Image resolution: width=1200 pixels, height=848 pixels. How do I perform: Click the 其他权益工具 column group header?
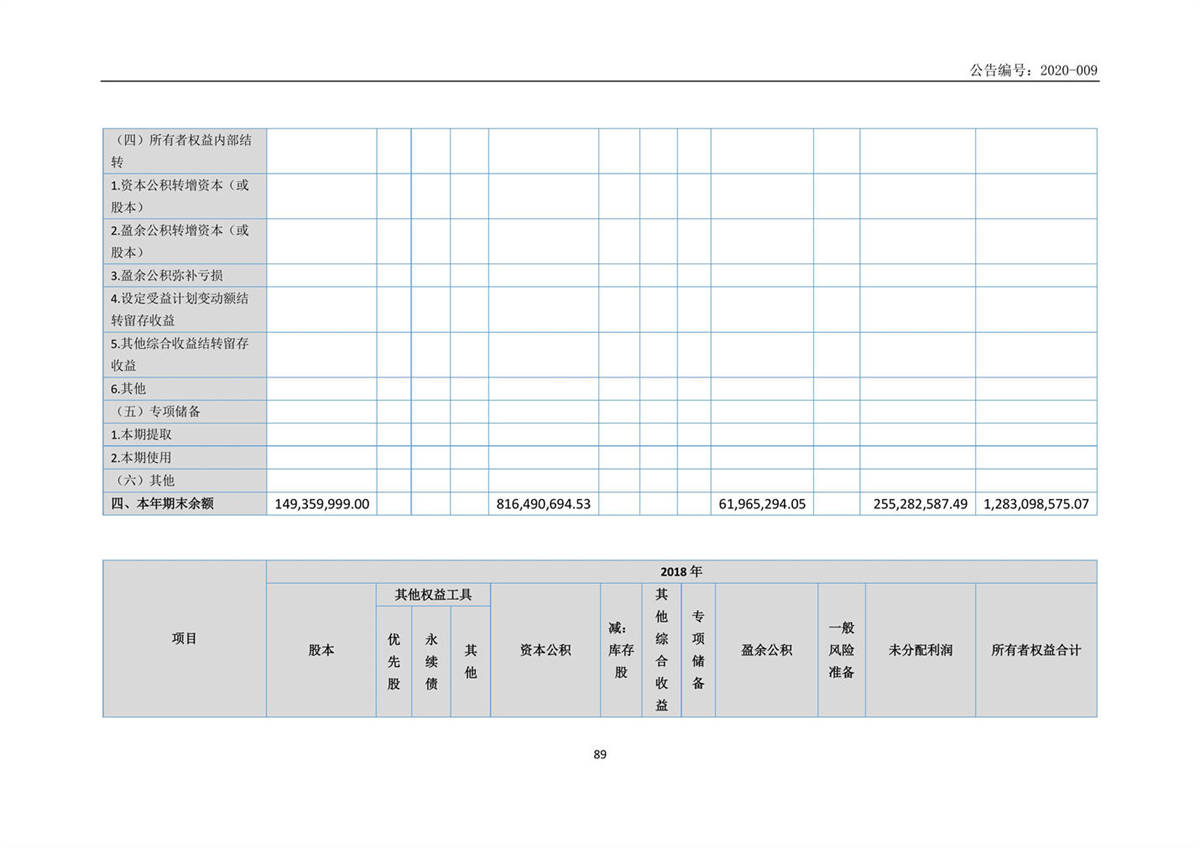[x=433, y=595]
